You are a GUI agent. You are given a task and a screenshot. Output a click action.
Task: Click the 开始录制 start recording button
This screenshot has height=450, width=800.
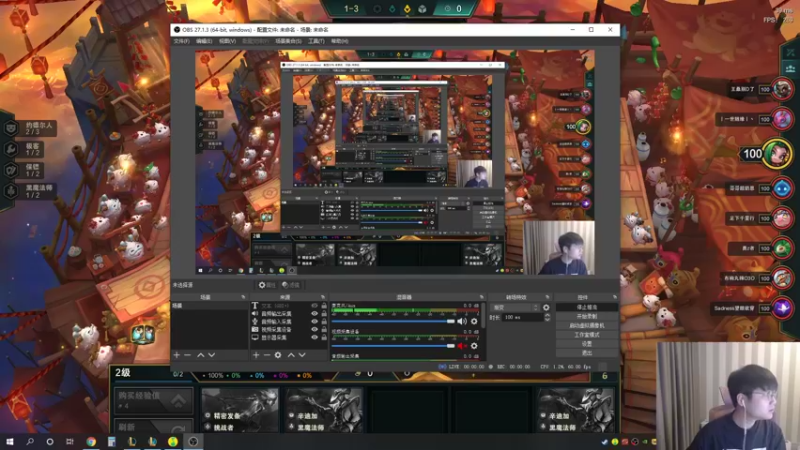click(x=586, y=316)
